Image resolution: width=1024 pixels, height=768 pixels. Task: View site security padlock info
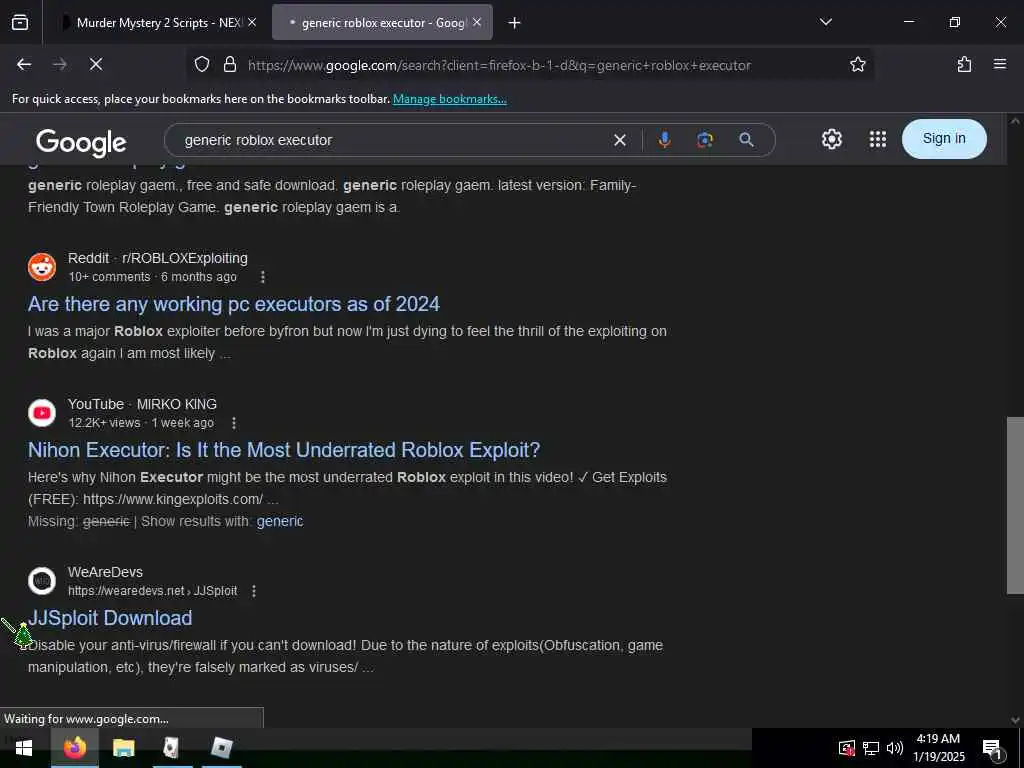point(229,64)
